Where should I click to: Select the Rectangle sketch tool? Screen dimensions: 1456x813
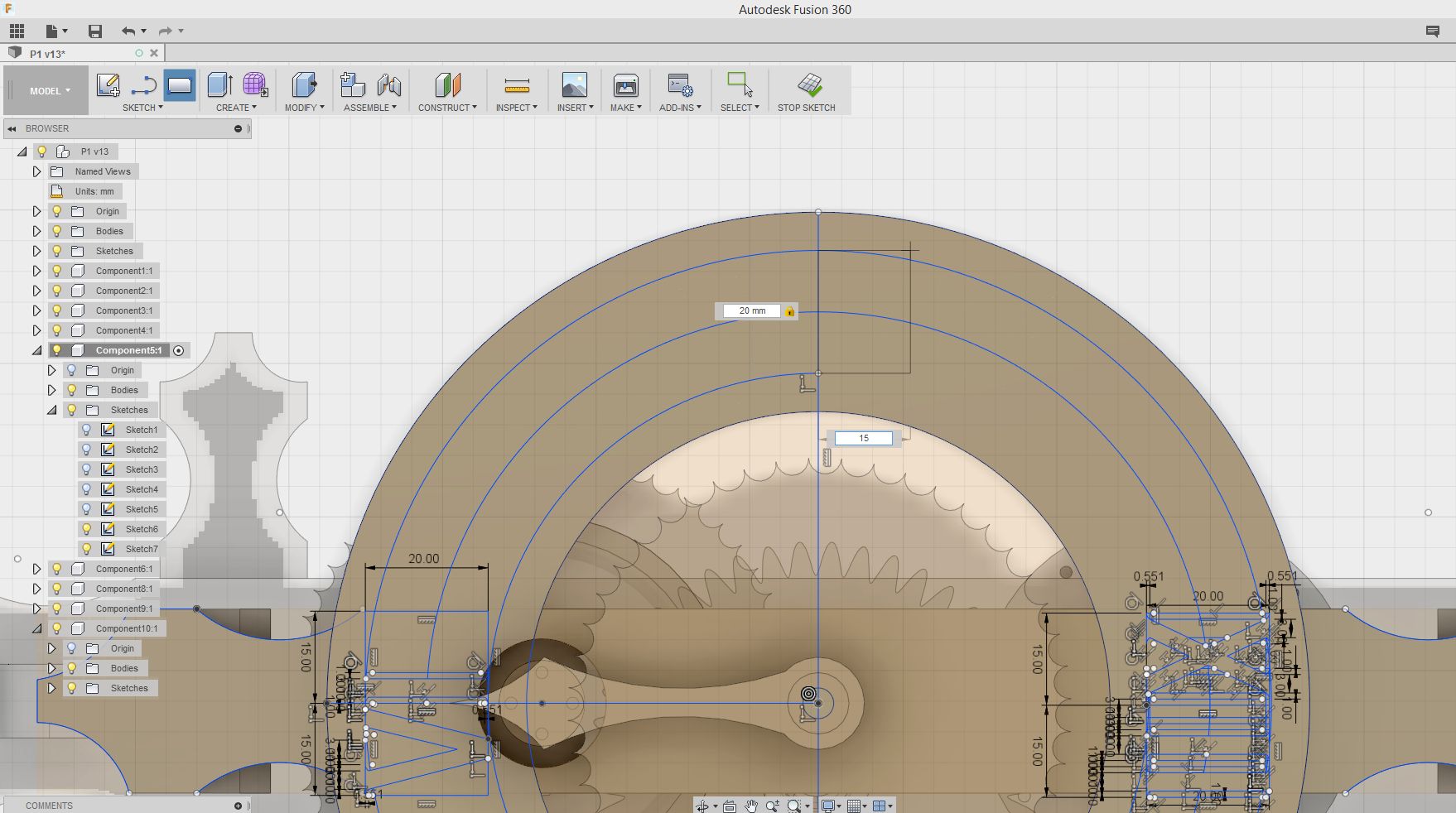point(180,84)
